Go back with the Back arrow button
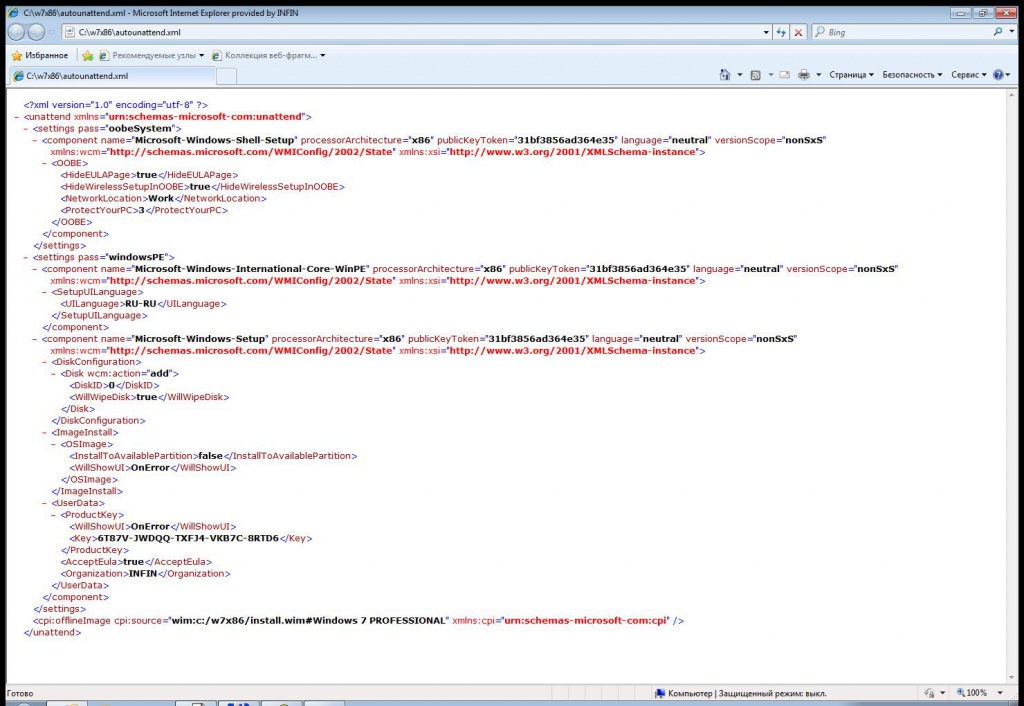The width and height of the screenshot is (1024, 706). 16,32
